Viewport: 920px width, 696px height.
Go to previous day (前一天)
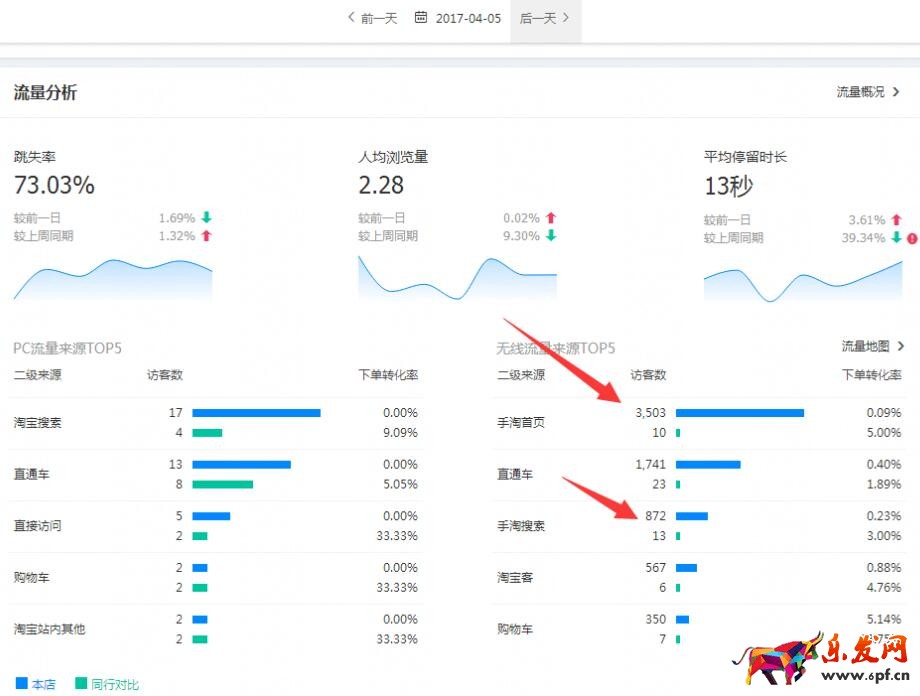[x=372, y=18]
